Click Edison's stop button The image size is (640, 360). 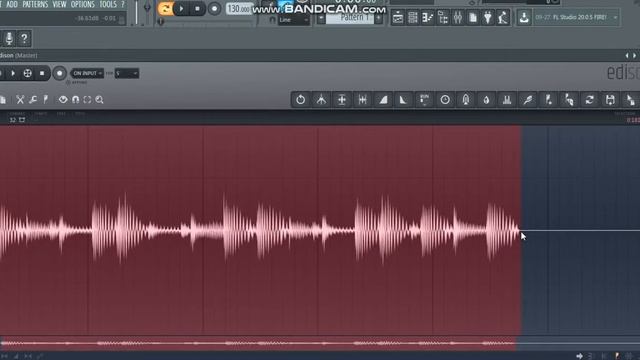pyautogui.click(x=42, y=73)
